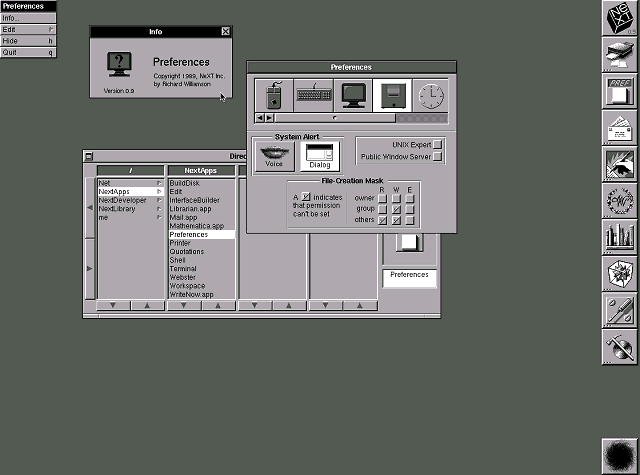
Task: Select Workspace in NextApps list
Action: pyautogui.click(x=201, y=286)
